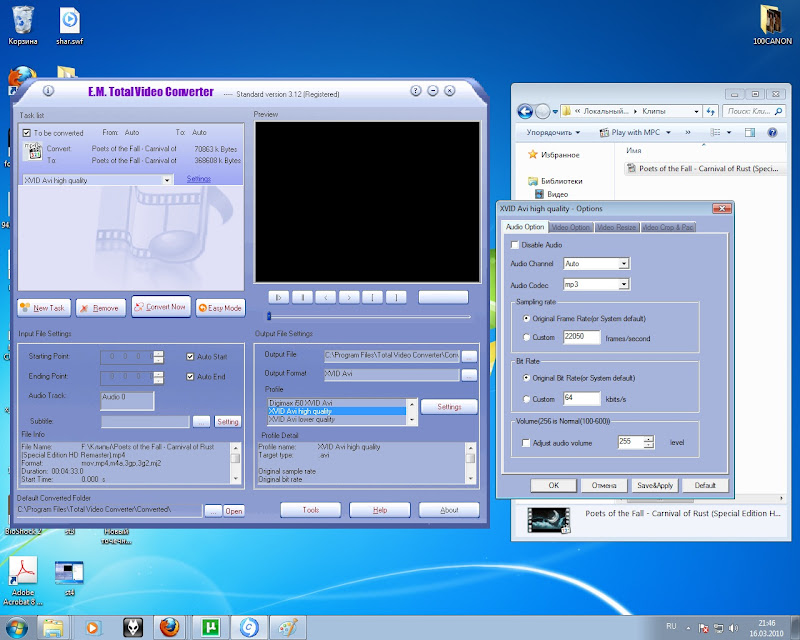Click the help question mark icon in the title bar
This screenshot has width=800, height=640.
[414, 91]
